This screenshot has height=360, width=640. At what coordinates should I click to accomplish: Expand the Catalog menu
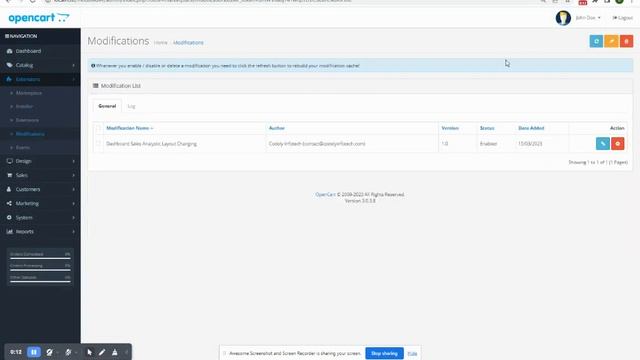point(40,65)
